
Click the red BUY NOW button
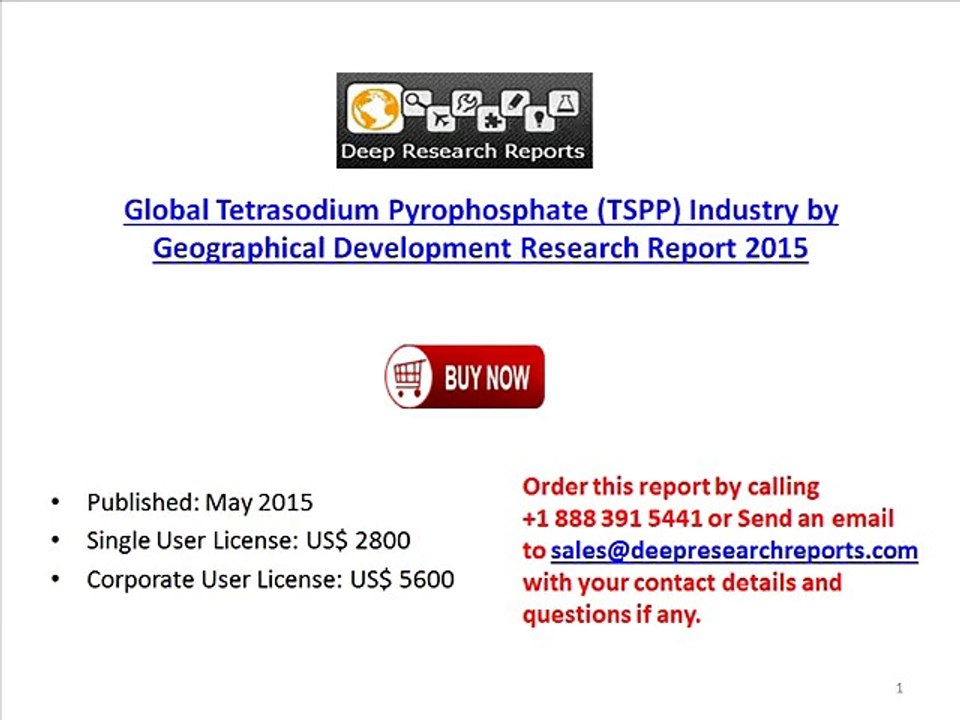pyautogui.click(x=465, y=377)
